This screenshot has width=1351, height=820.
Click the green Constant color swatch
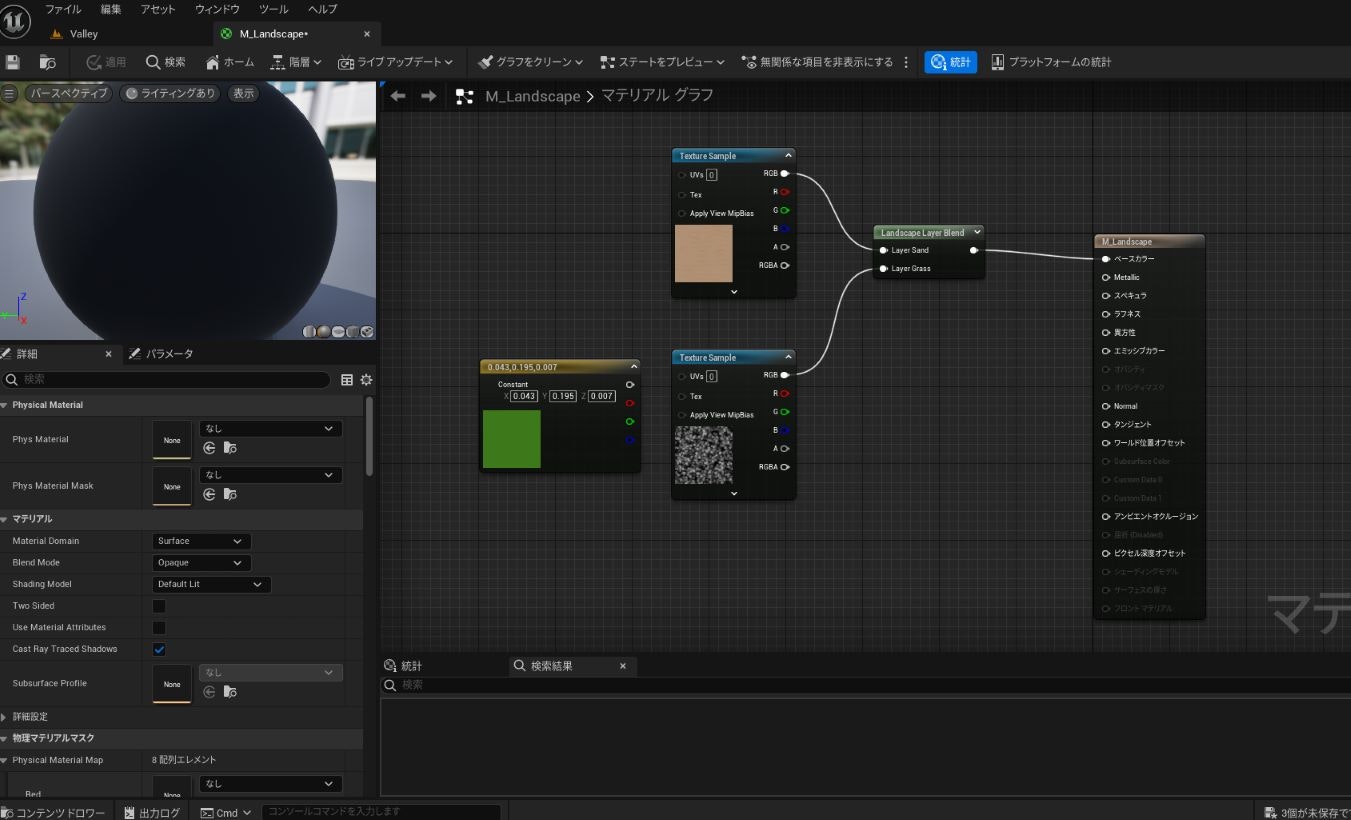click(x=512, y=439)
